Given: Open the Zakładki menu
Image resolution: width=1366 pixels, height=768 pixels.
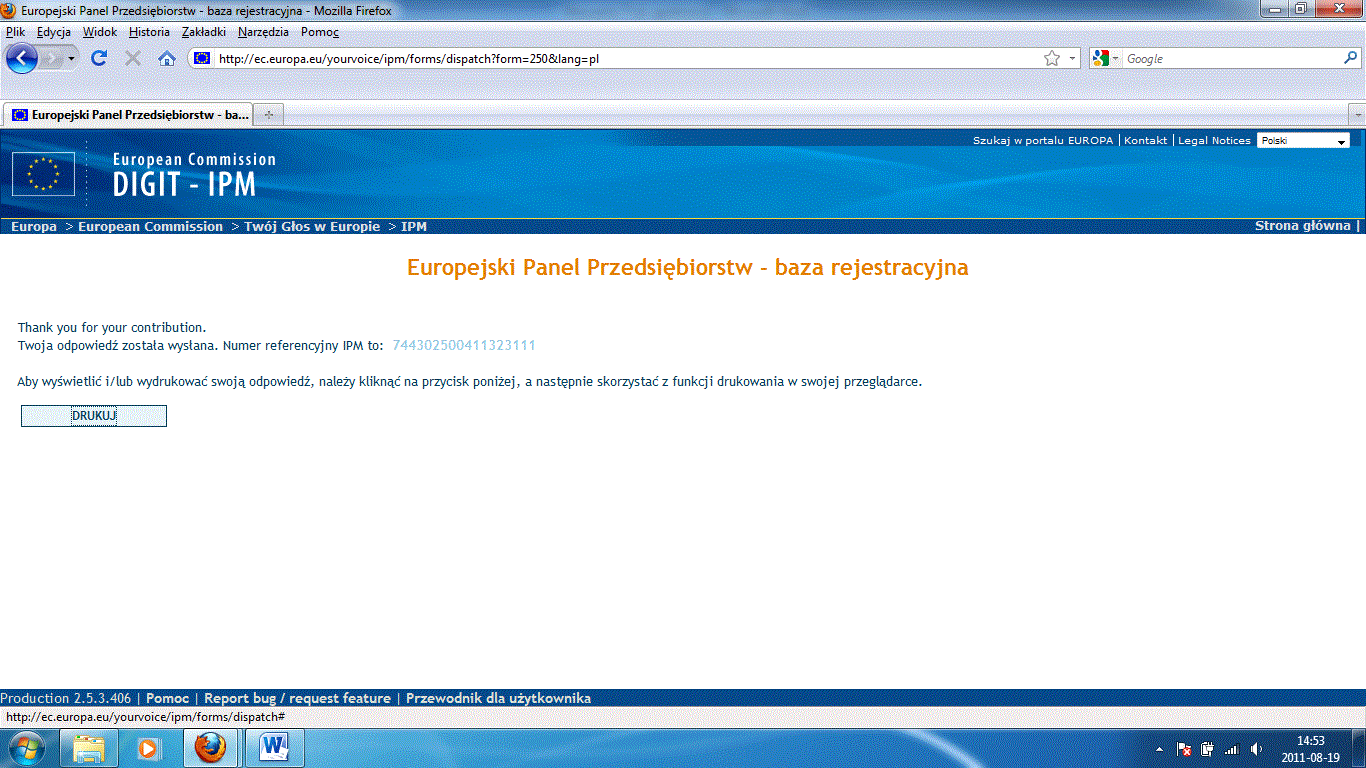Looking at the screenshot, I should (x=204, y=32).
